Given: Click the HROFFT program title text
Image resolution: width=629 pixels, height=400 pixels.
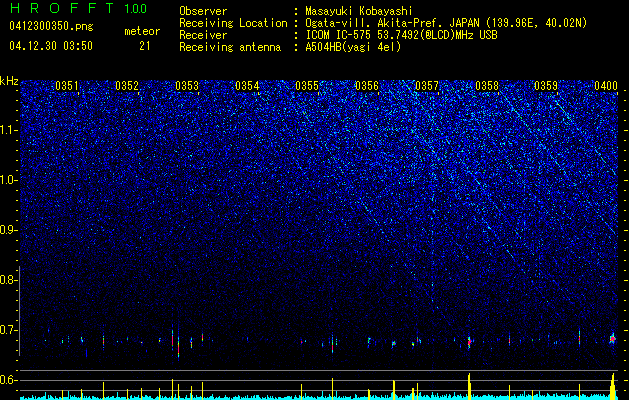Looking at the screenshot, I should 63,8.
